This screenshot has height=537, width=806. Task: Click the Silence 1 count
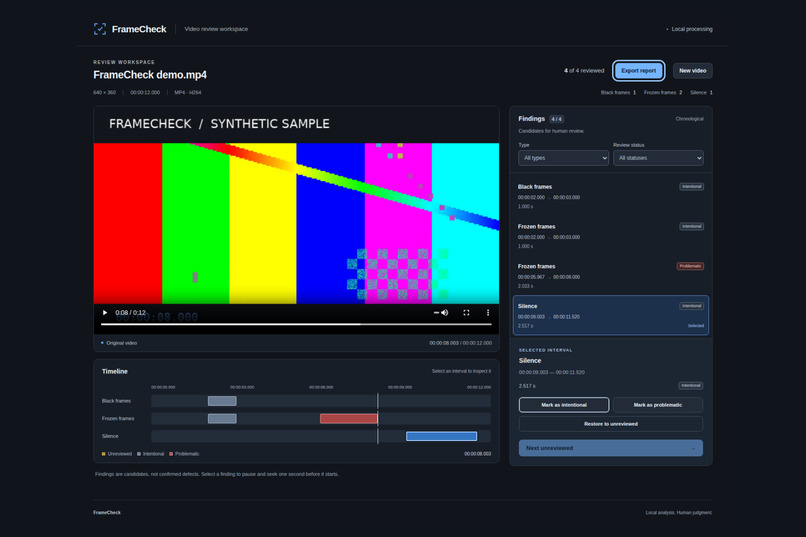pos(701,92)
